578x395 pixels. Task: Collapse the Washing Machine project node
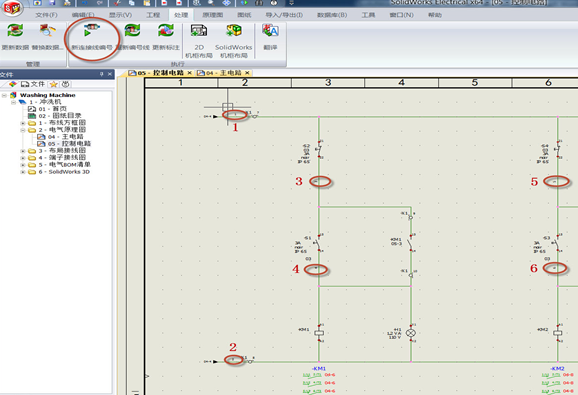[4, 95]
